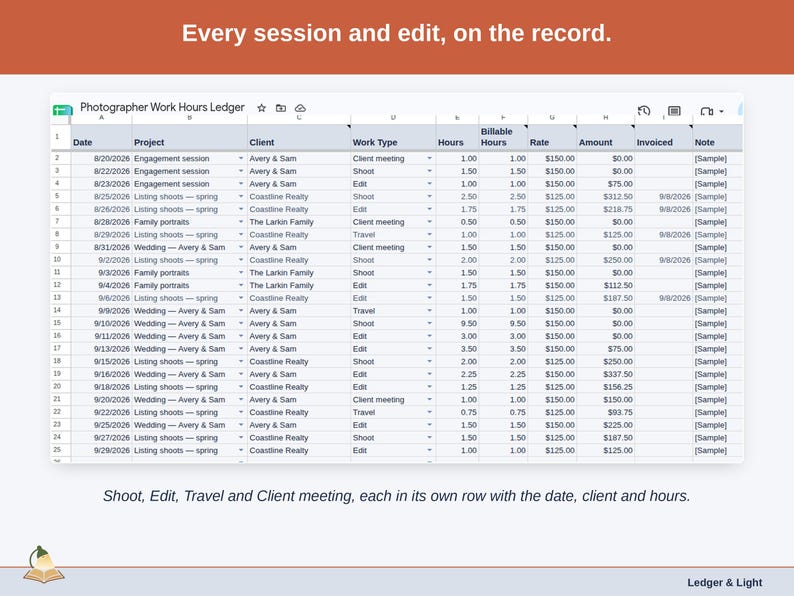The height and width of the screenshot is (596, 794).
Task: Click the lamp and book logo
Action: click(x=44, y=565)
